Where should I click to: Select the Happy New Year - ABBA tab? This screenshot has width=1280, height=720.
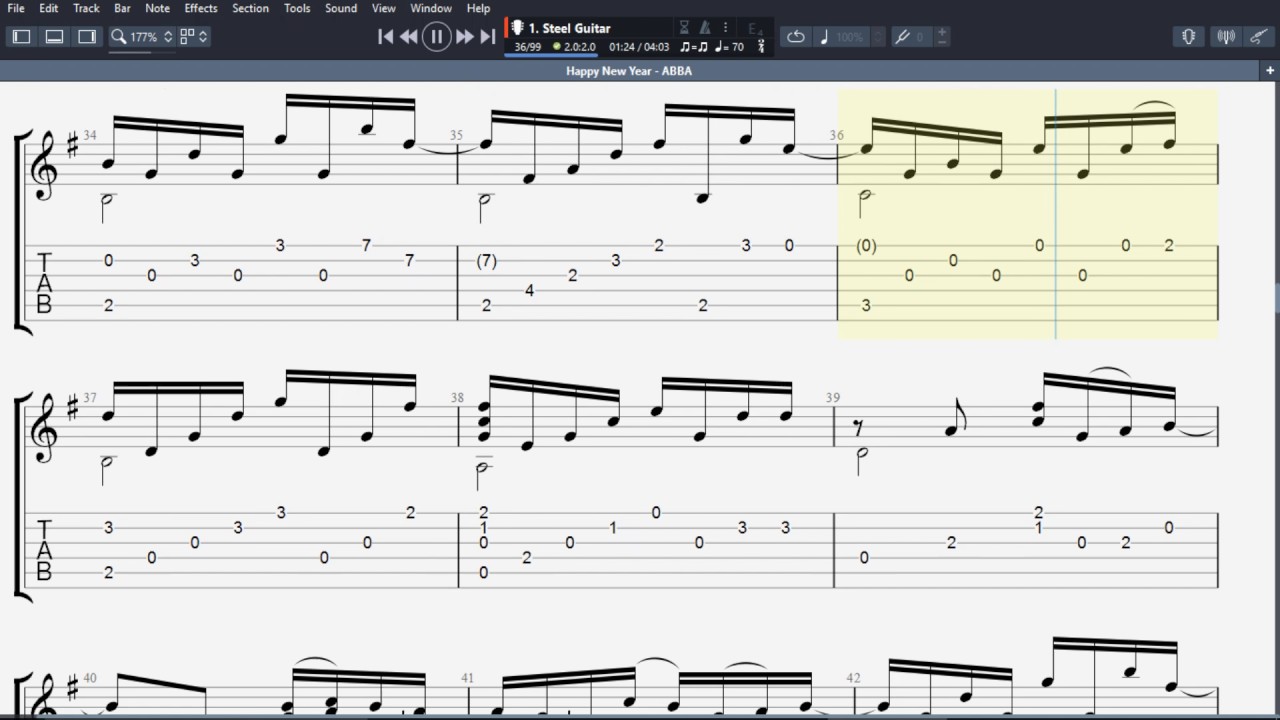pyautogui.click(x=629, y=71)
